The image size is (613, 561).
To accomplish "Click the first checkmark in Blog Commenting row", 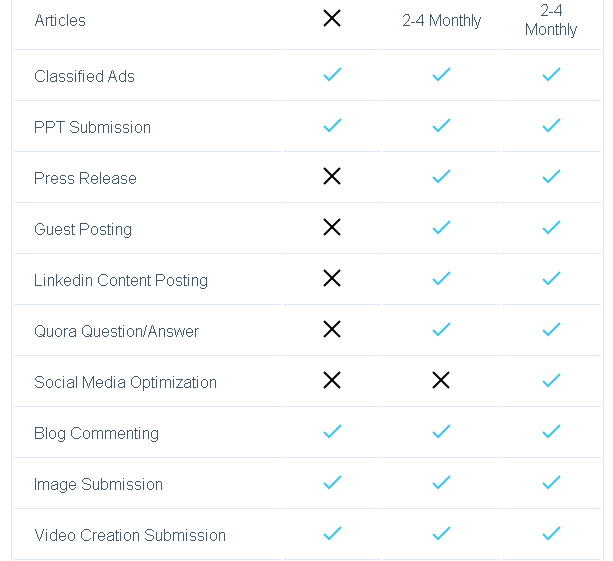I will (332, 432).
